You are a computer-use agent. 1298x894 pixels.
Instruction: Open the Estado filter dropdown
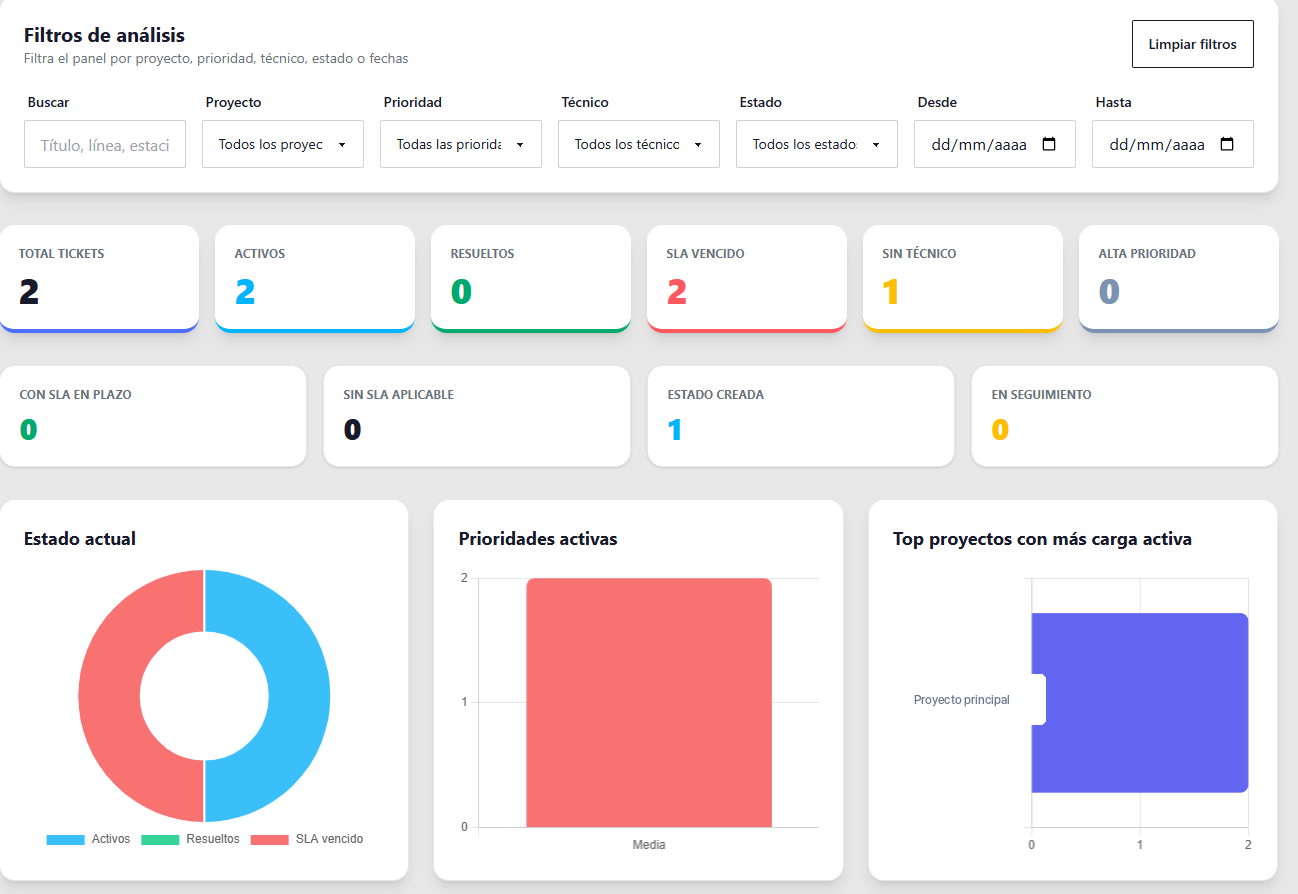[817, 144]
